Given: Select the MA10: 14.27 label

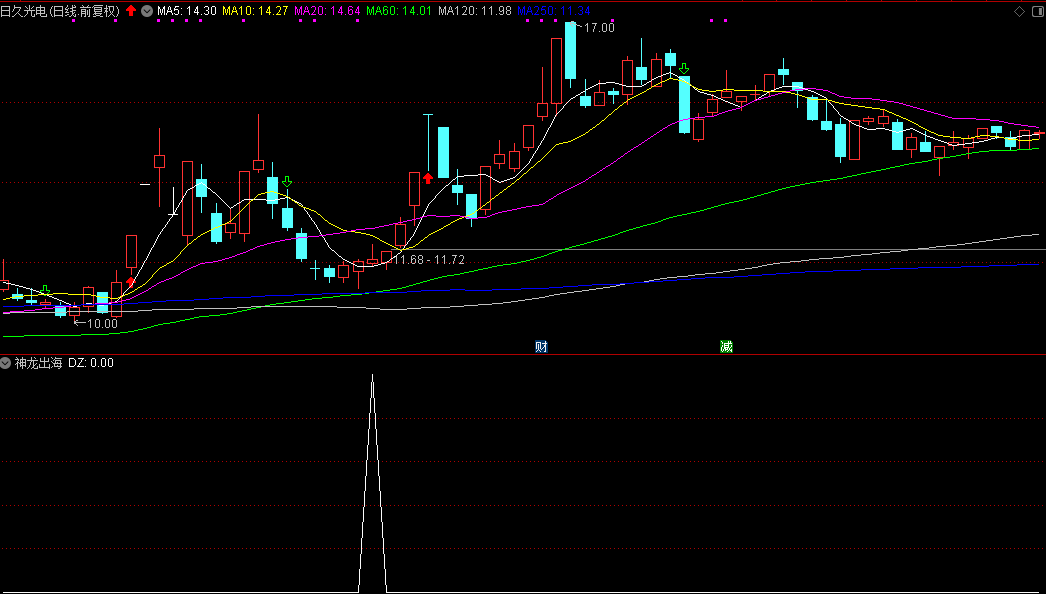Looking at the screenshot, I should pos(255,11).
